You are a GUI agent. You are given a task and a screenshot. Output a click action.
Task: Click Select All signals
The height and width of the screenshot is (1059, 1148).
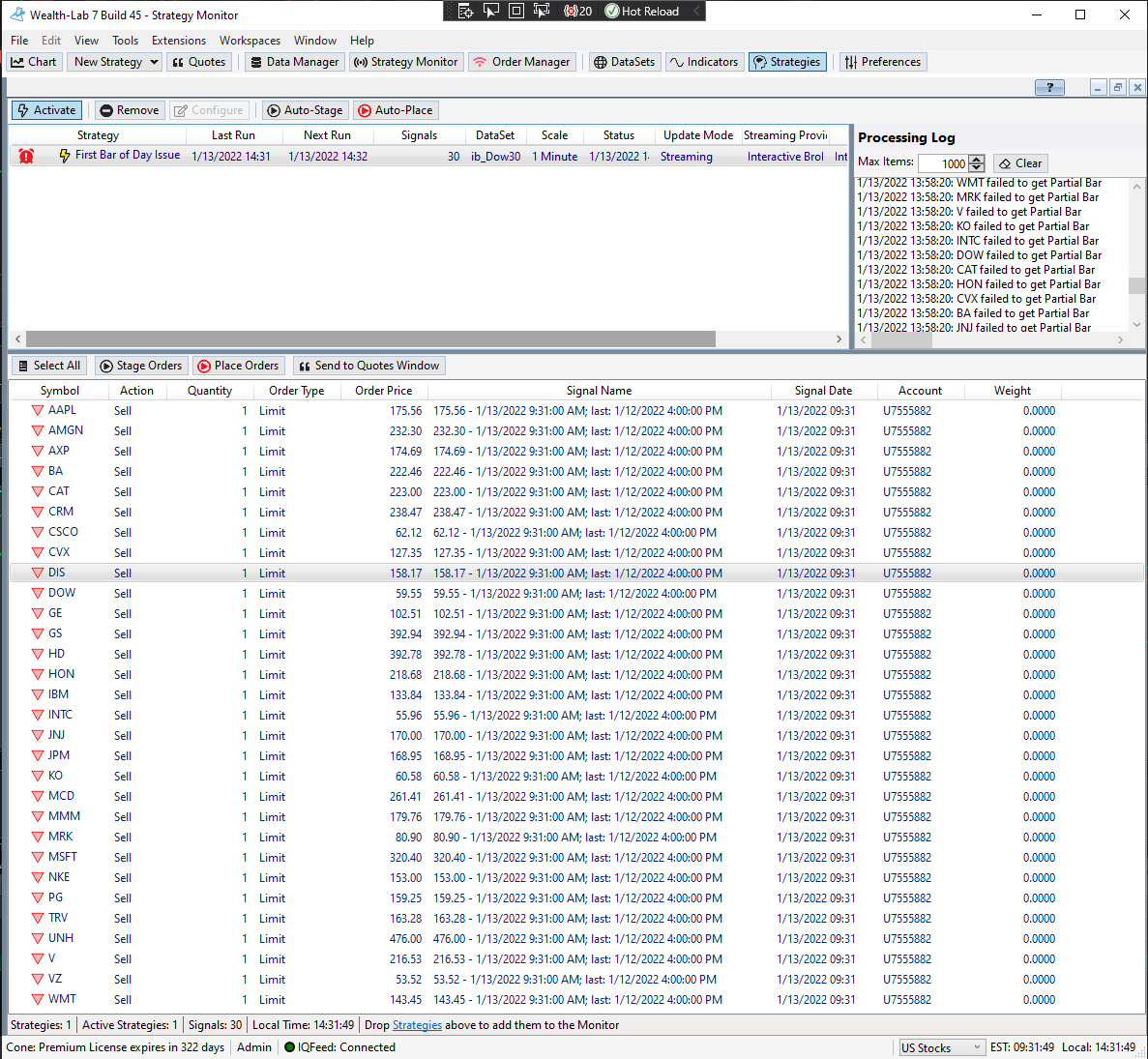point(49,366)
